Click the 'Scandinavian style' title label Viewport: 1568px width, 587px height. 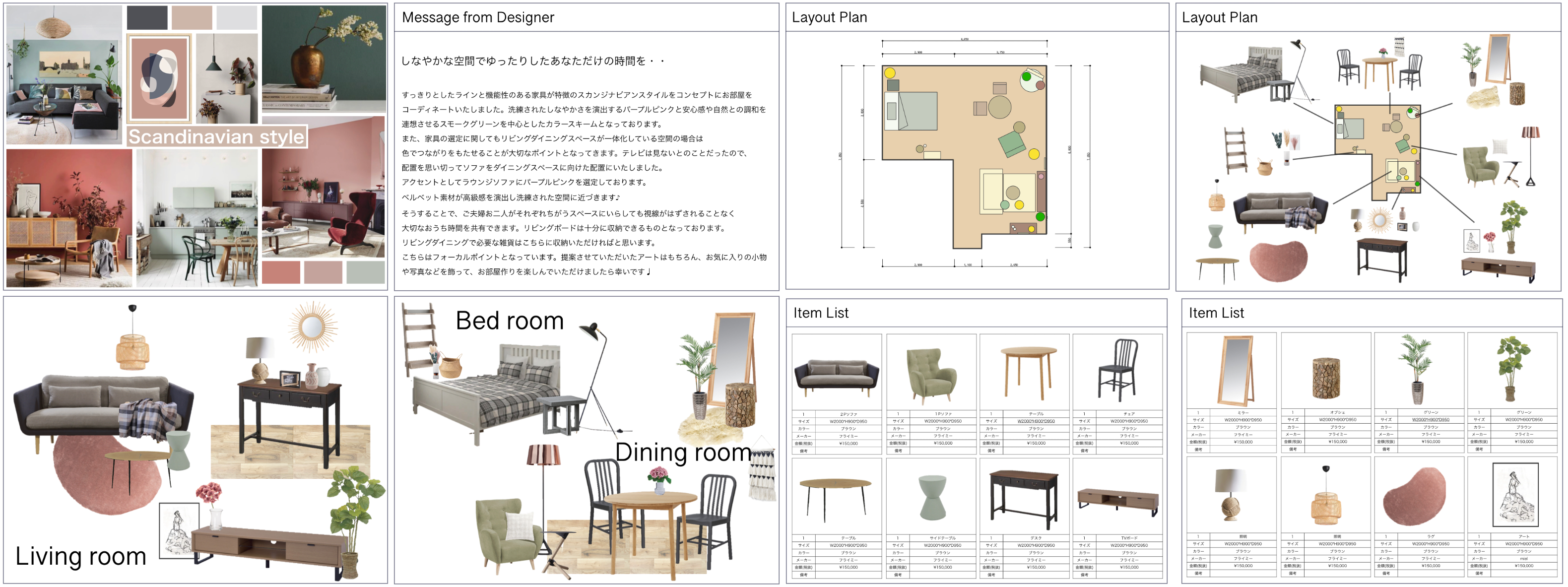(x=216, y=136)
